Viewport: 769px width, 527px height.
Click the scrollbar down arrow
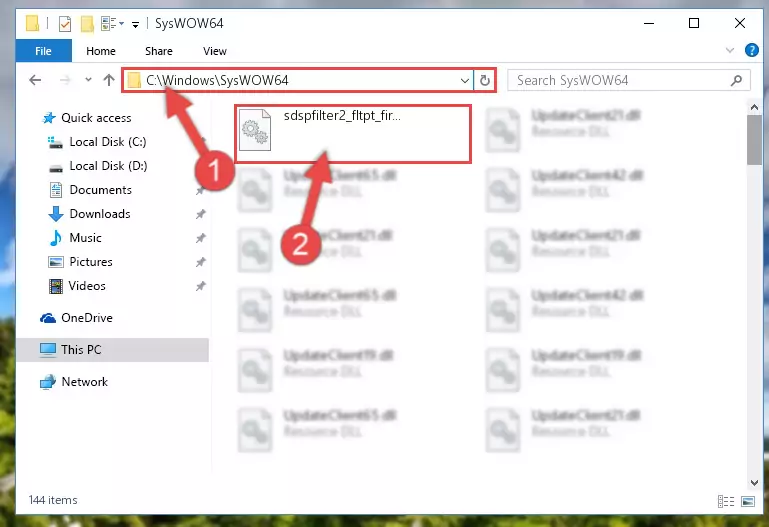pos(754,483)
